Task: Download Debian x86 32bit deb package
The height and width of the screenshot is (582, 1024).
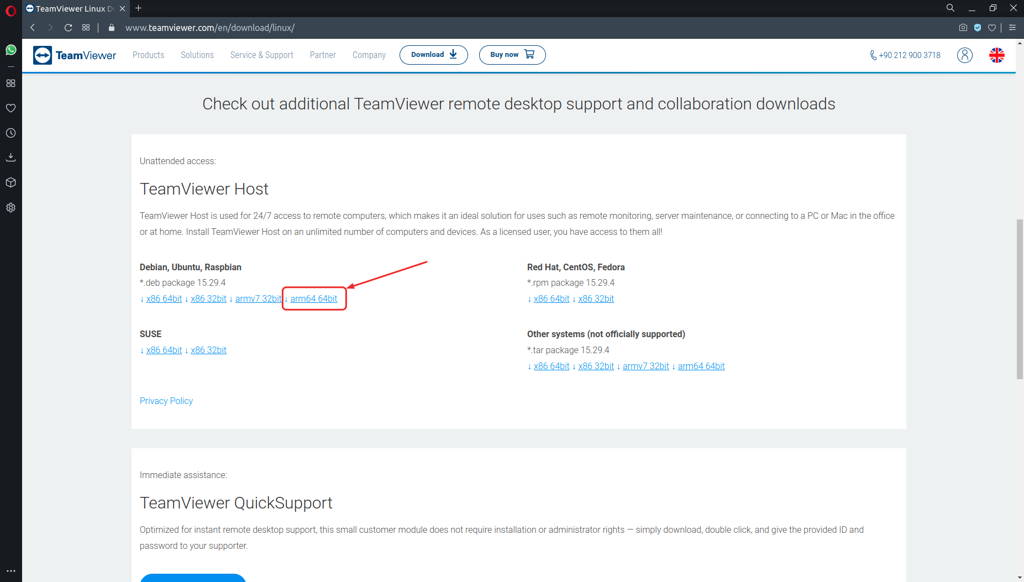Action: coord(208,299)
